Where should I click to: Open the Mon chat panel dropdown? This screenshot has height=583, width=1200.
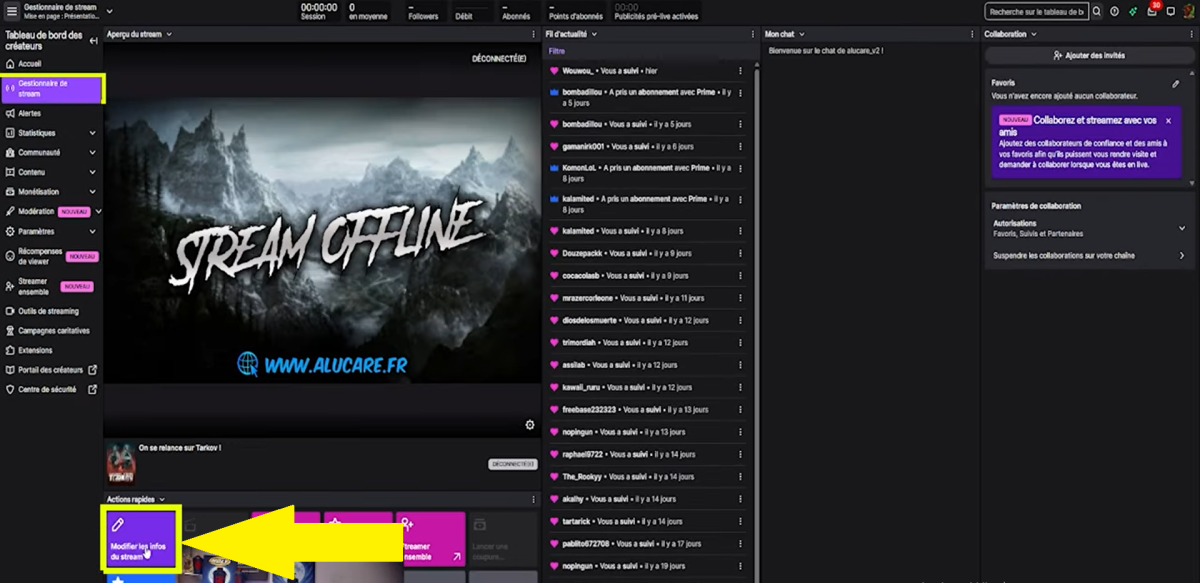tap(803, 34)
